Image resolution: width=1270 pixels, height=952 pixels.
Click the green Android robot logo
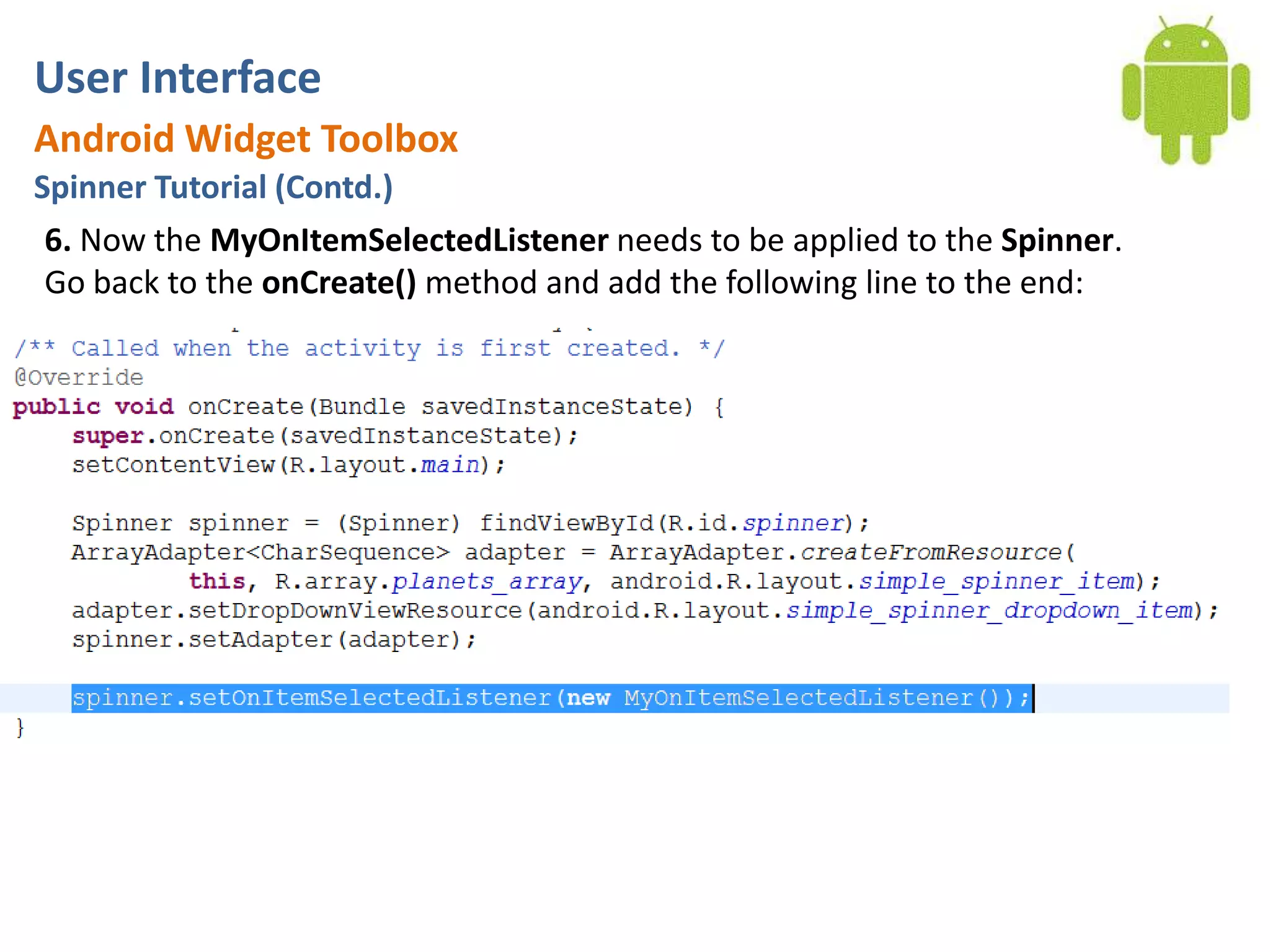[x=1186, y=90]
